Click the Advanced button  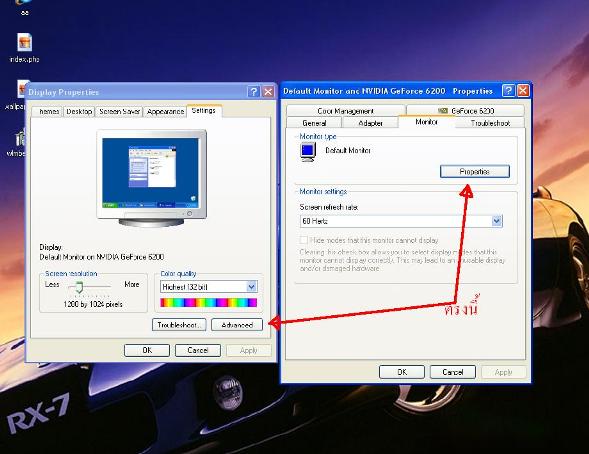point(237,325)
